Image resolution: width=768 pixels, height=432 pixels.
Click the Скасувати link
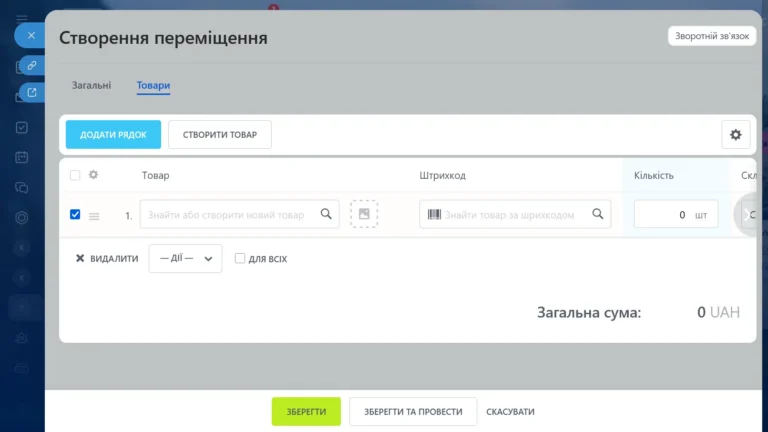(510, 412)
